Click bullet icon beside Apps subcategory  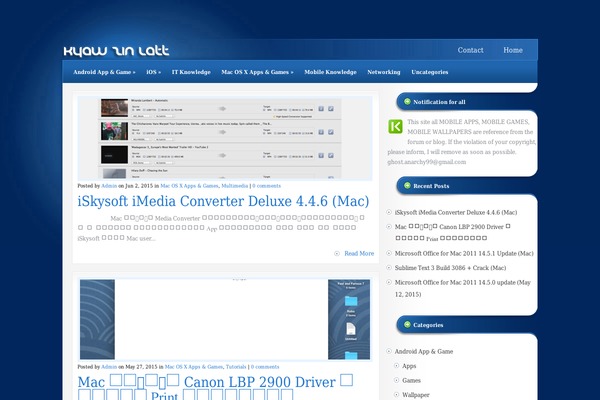(x=397, y=366)
